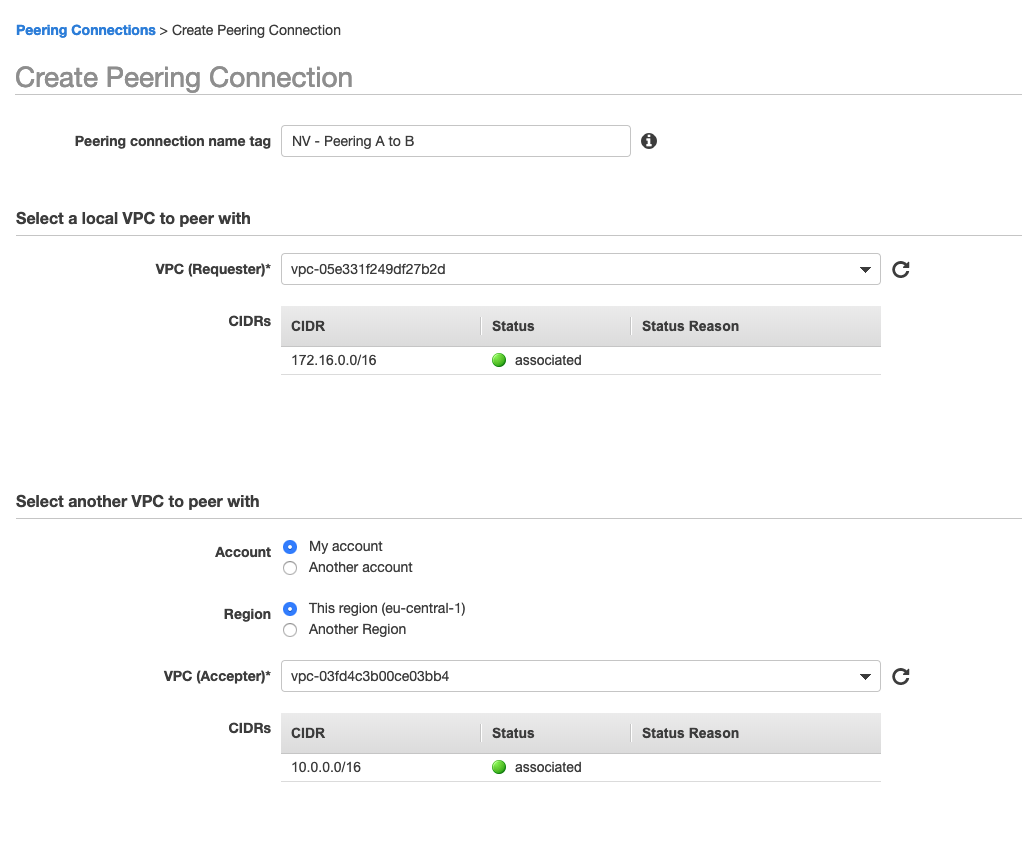Viewport: 1022px width, 856px height.
Task: Click the caret arrow on Accepter VPC selector
Action: click(x=865, y=676)
